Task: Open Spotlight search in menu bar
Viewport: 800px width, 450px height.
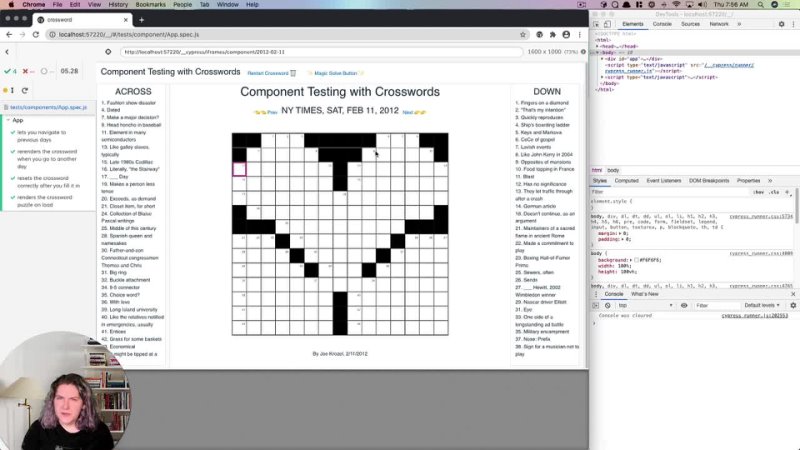Action: click(x=761, y=5)
